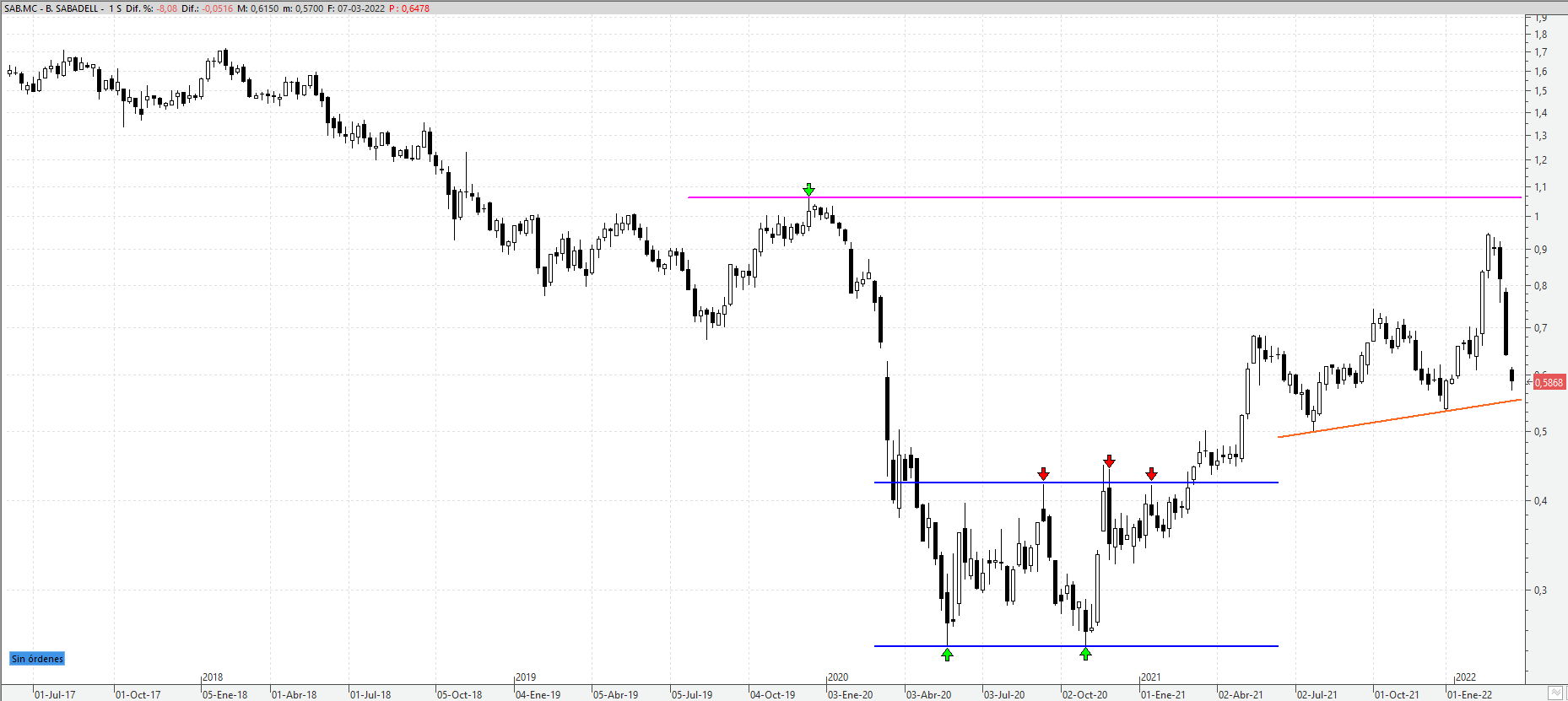1568x701 pixels.
Task: Select the lower blue horizontal line
Action: (x=1076, y=646)
